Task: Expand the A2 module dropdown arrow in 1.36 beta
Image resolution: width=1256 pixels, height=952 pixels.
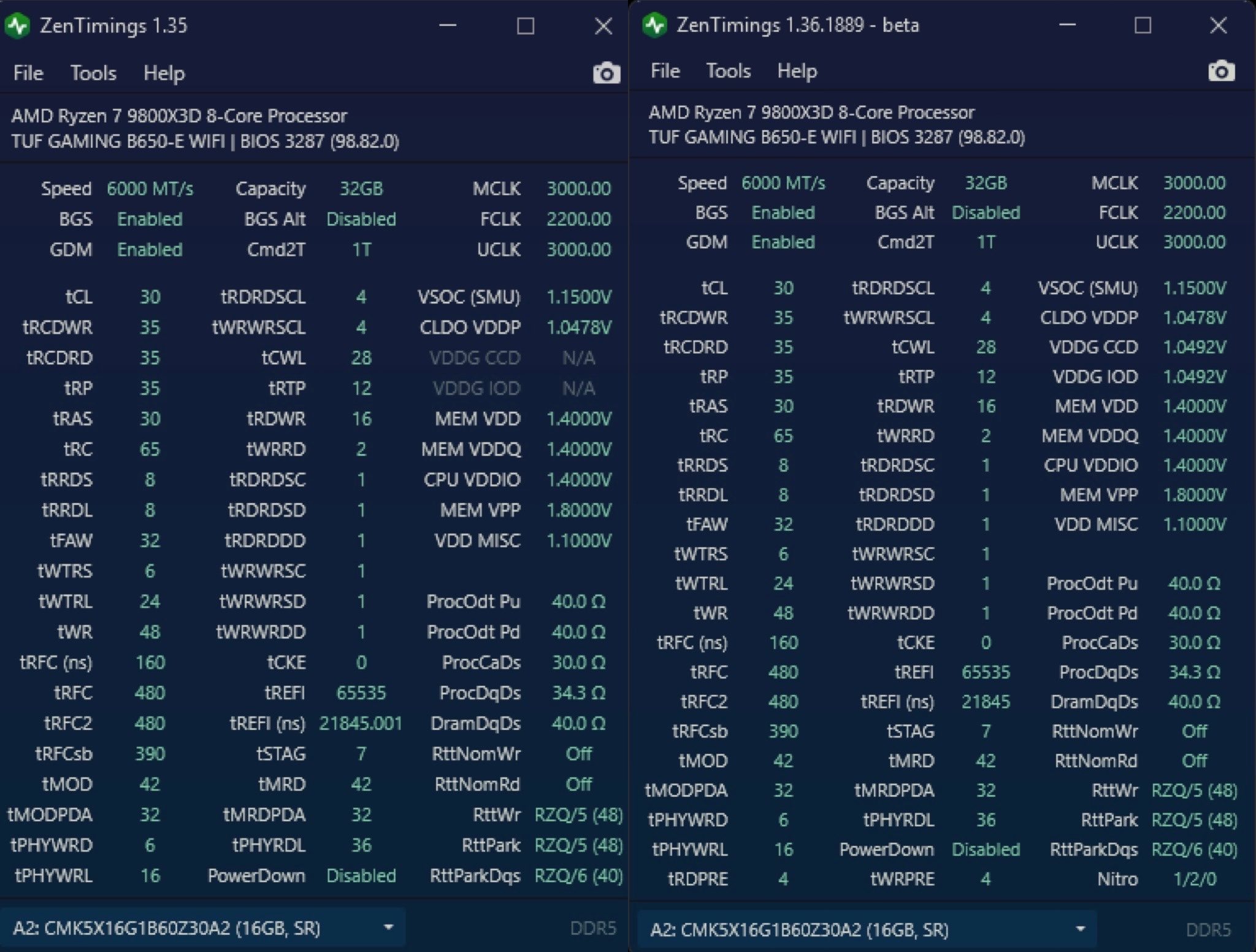Action: 1081,929
